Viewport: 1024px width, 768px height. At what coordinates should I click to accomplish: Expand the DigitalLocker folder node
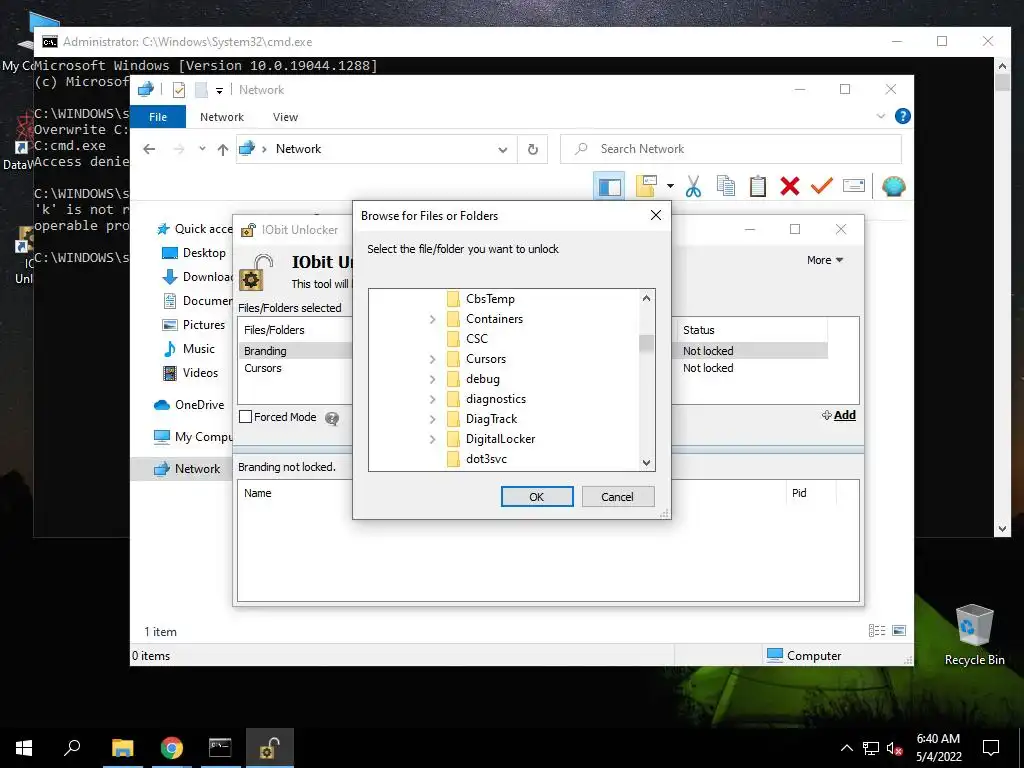point(432,440)
